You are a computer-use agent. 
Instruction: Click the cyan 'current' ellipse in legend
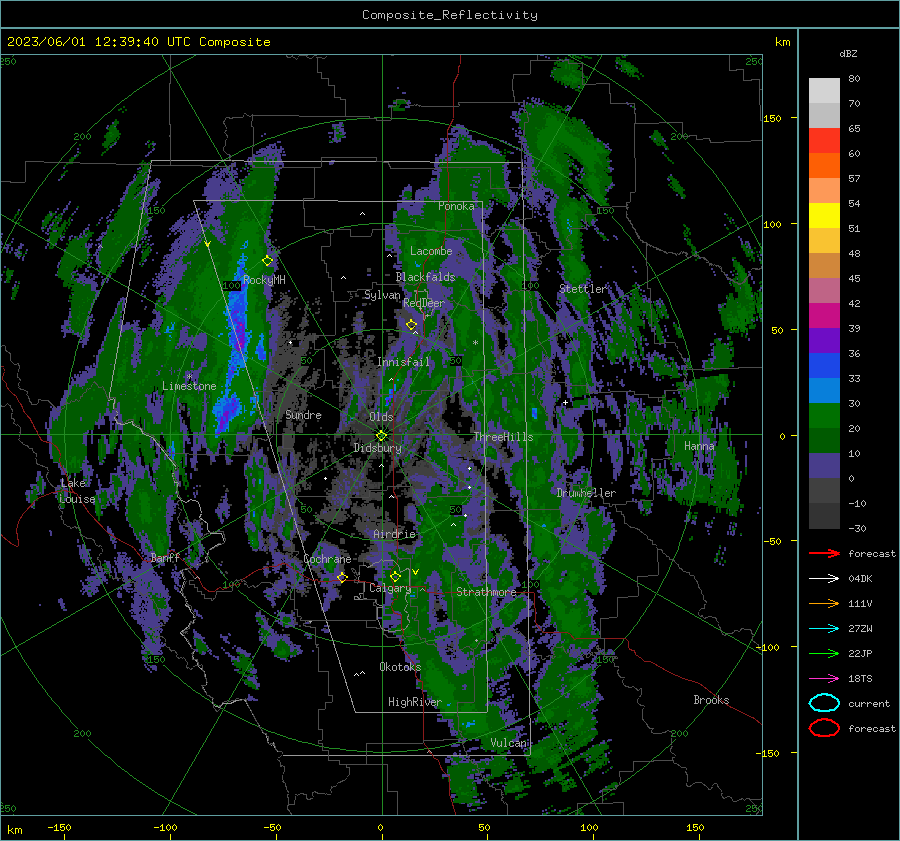(824, 703)
